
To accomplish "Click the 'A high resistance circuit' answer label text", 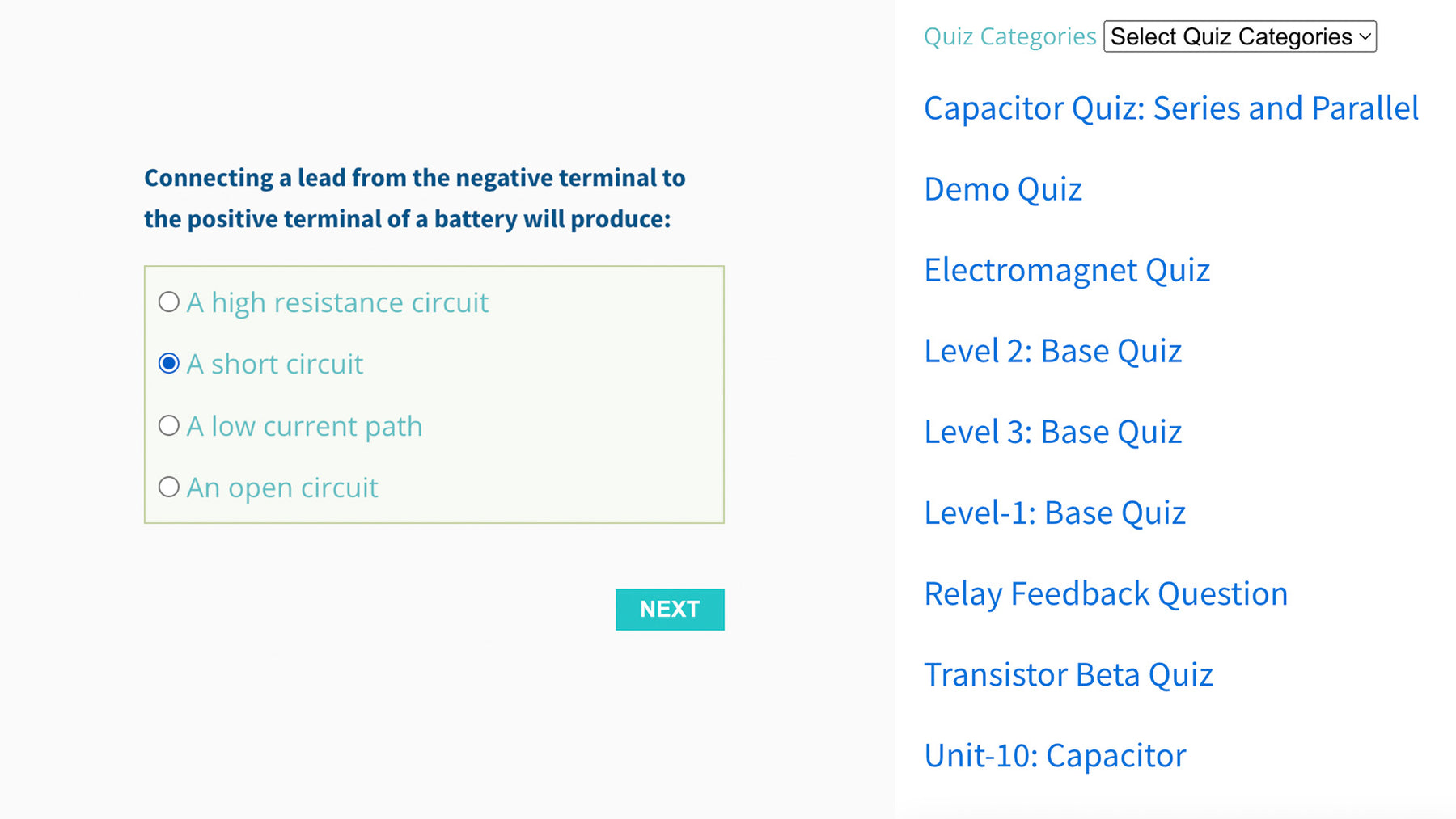I will pyautogui.click(x=337, y=302).
